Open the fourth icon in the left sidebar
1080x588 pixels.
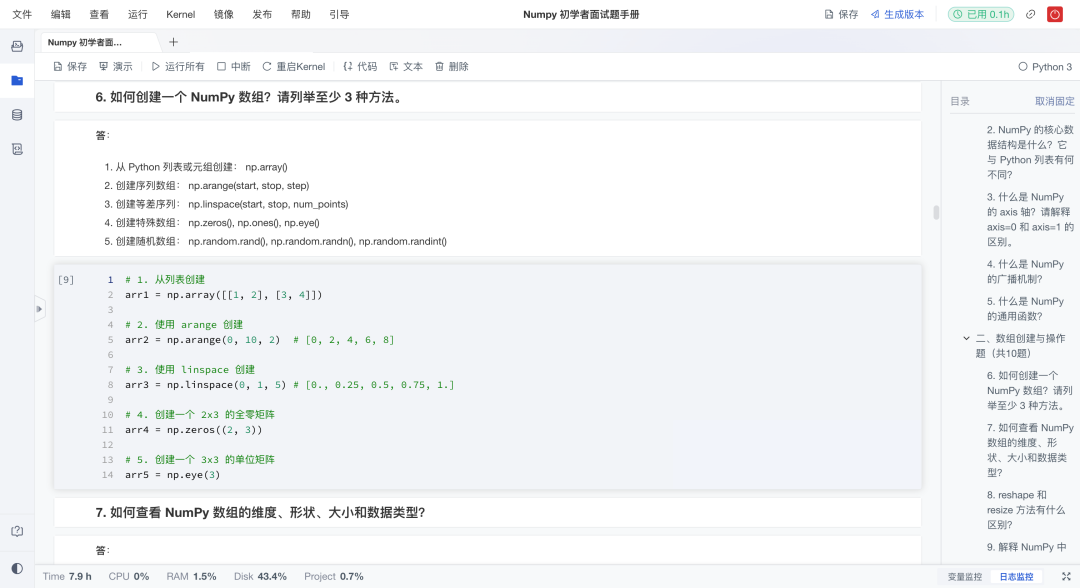17,149
